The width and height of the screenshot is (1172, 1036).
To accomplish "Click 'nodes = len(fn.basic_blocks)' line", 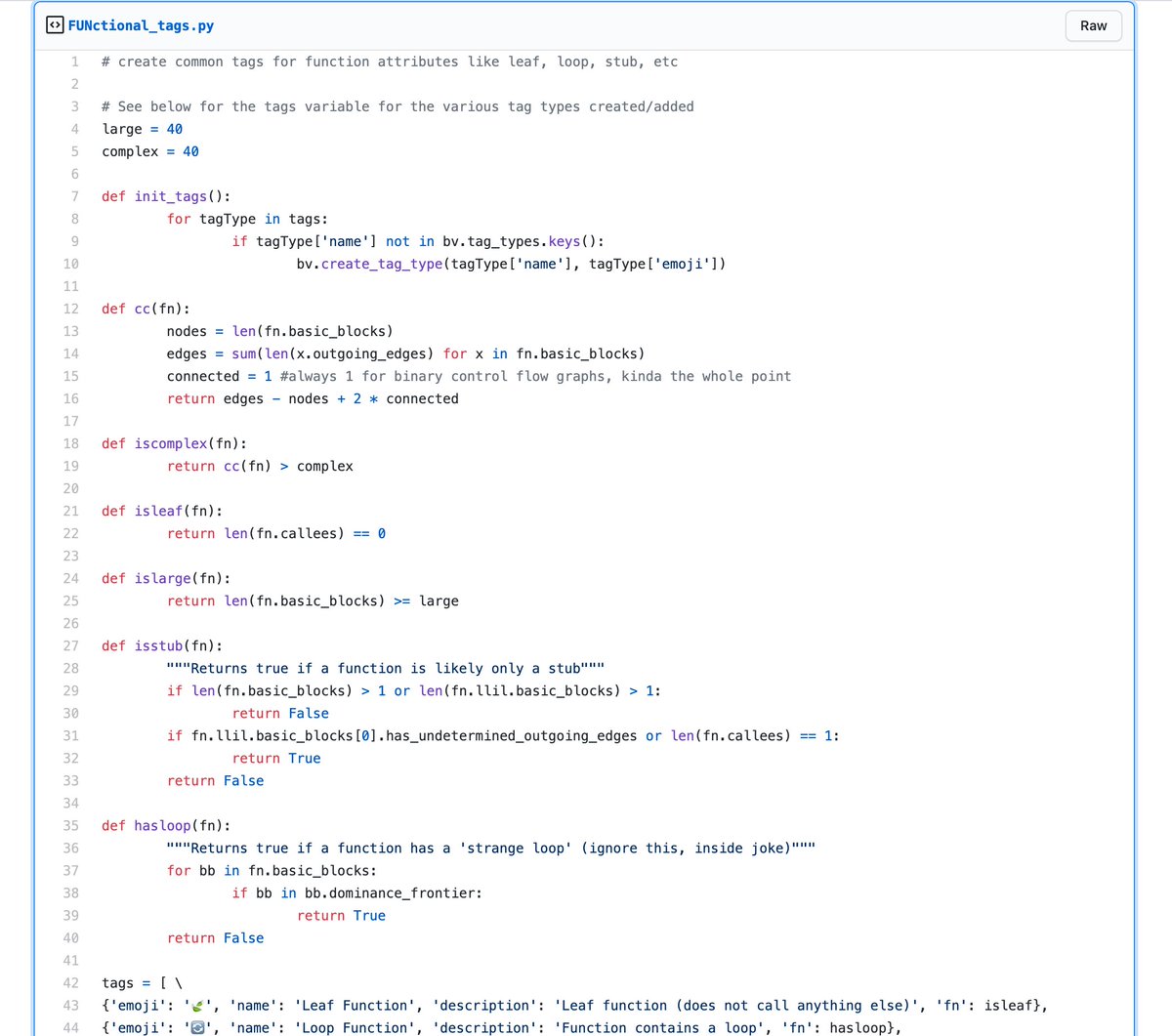I will (x=280, y=331).
